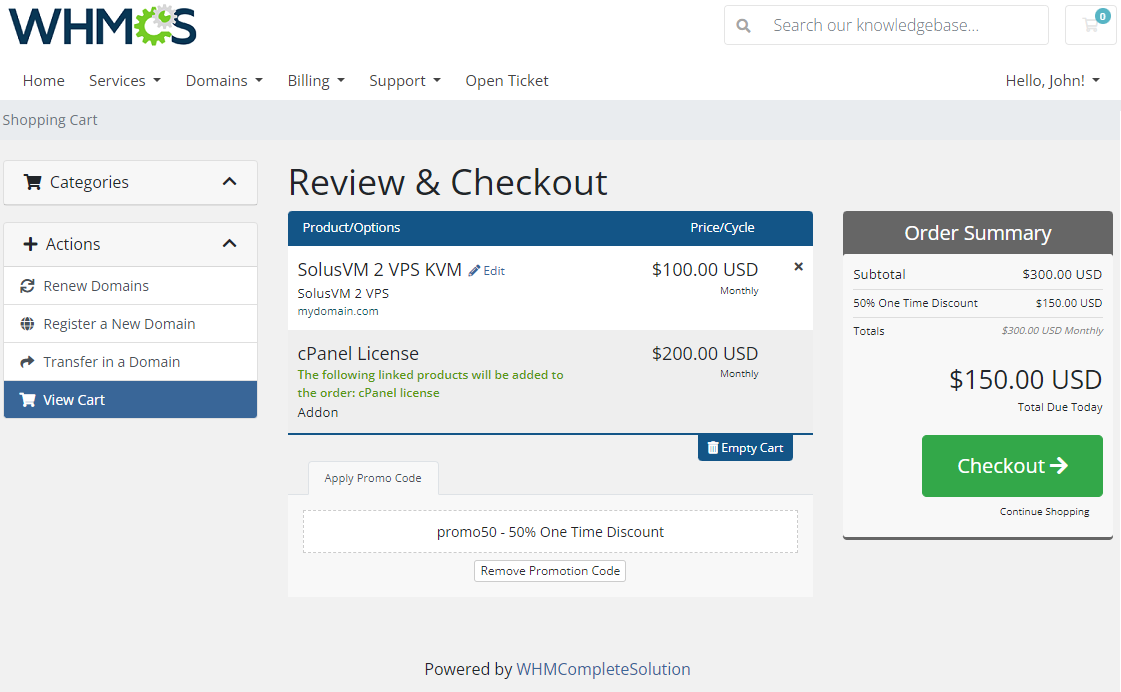1121x692 pixels.
Task: Go to the Home menu item
Action: click(x=44, y=81)
